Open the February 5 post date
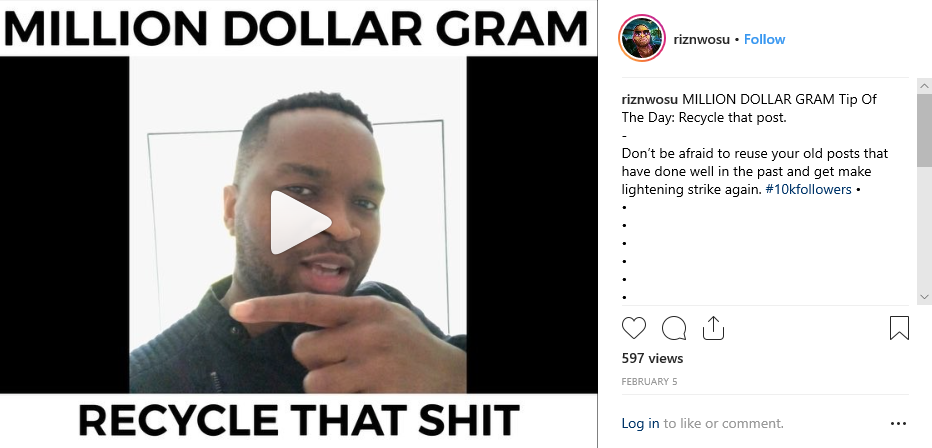The width and height of the screenshot is (932, 448). point(649,381)
